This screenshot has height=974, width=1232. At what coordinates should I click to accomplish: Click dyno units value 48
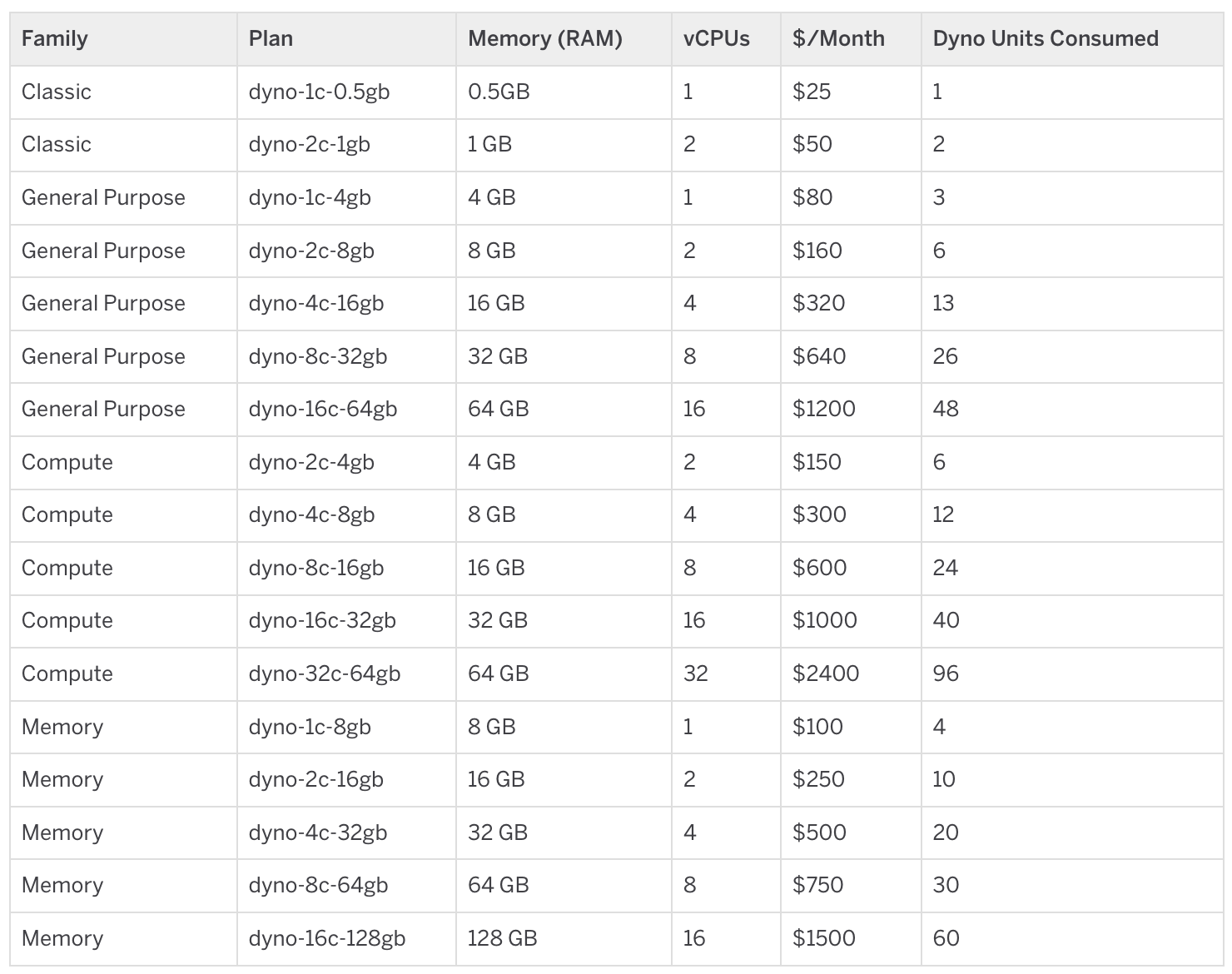point(946,409)
